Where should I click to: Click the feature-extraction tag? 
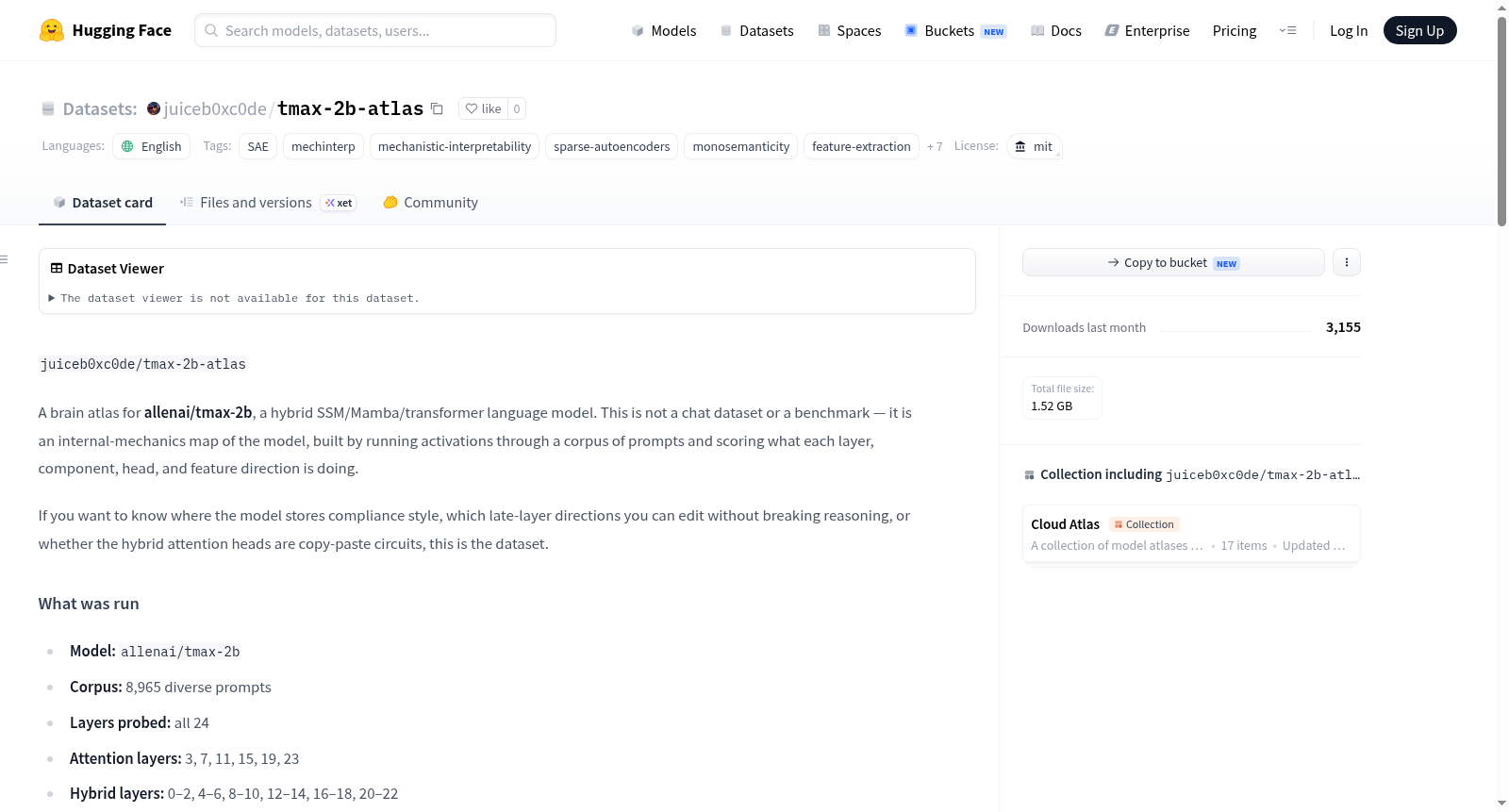pyautogui.click(x=861, y=146)
